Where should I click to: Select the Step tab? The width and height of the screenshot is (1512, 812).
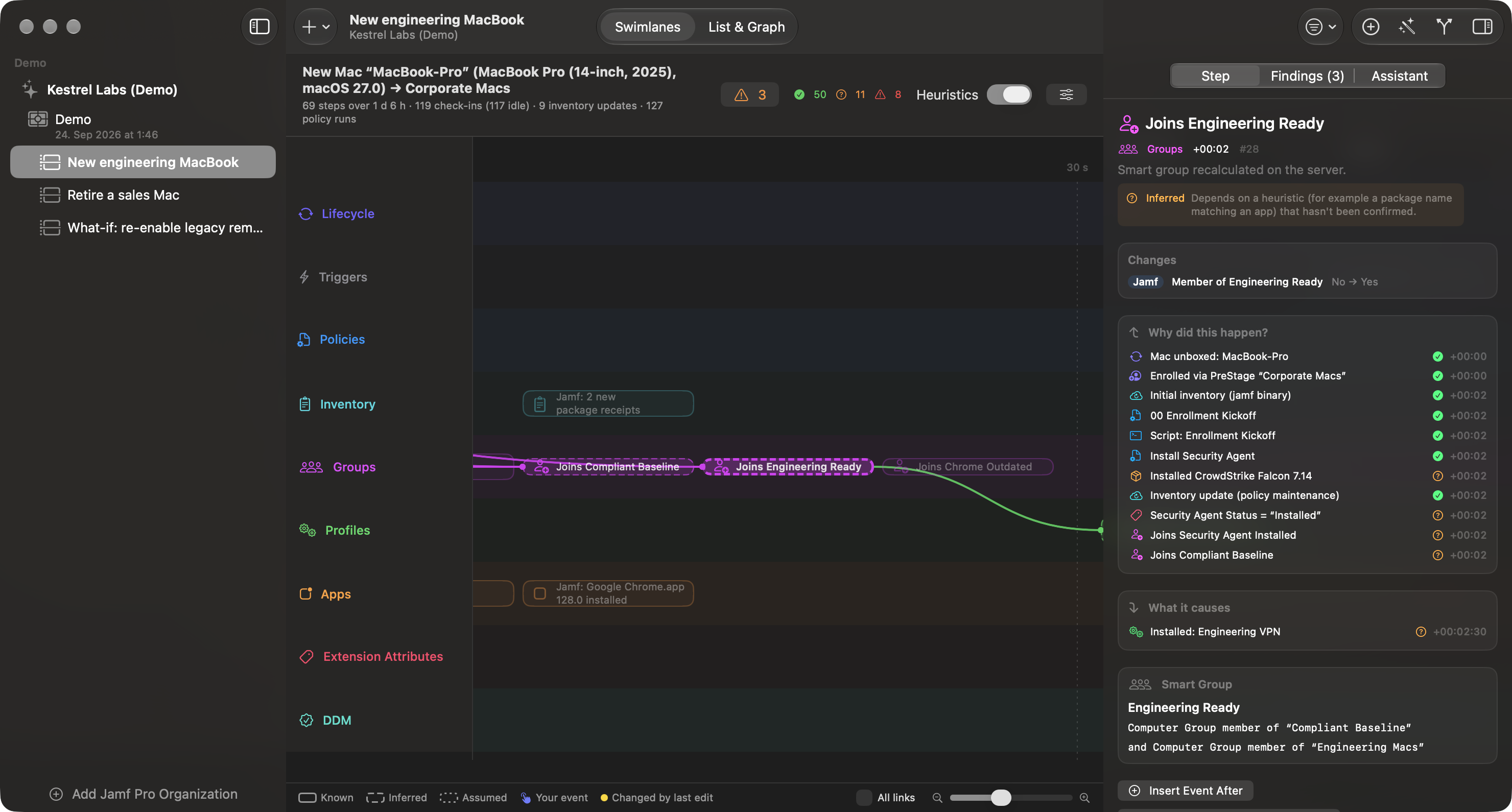point(1215,76)
